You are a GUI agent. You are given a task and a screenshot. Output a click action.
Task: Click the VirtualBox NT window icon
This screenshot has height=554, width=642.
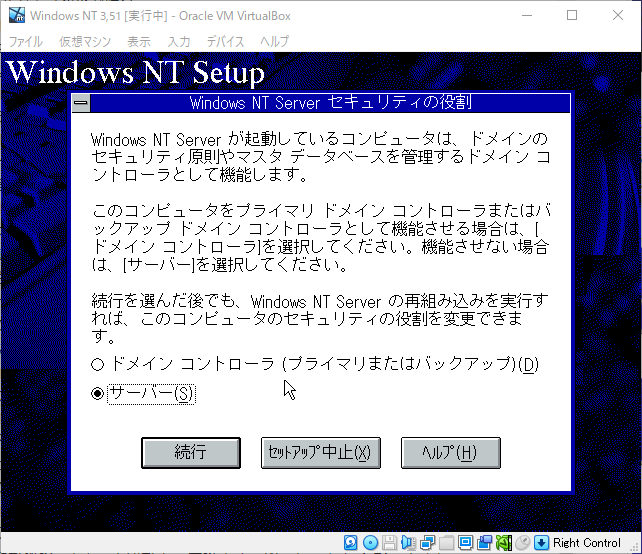coord(17,16)
